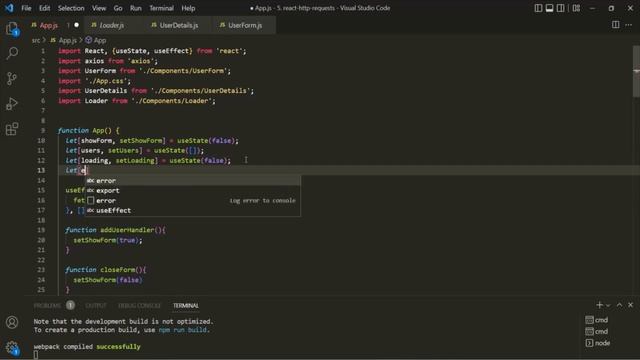Open the Problems panel tab

pos(47,305)
